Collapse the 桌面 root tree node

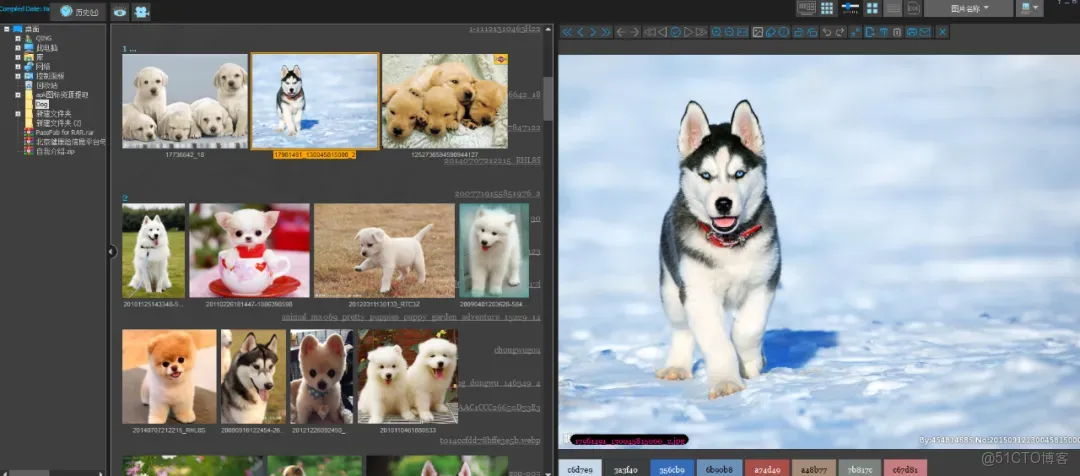[6, 29]
